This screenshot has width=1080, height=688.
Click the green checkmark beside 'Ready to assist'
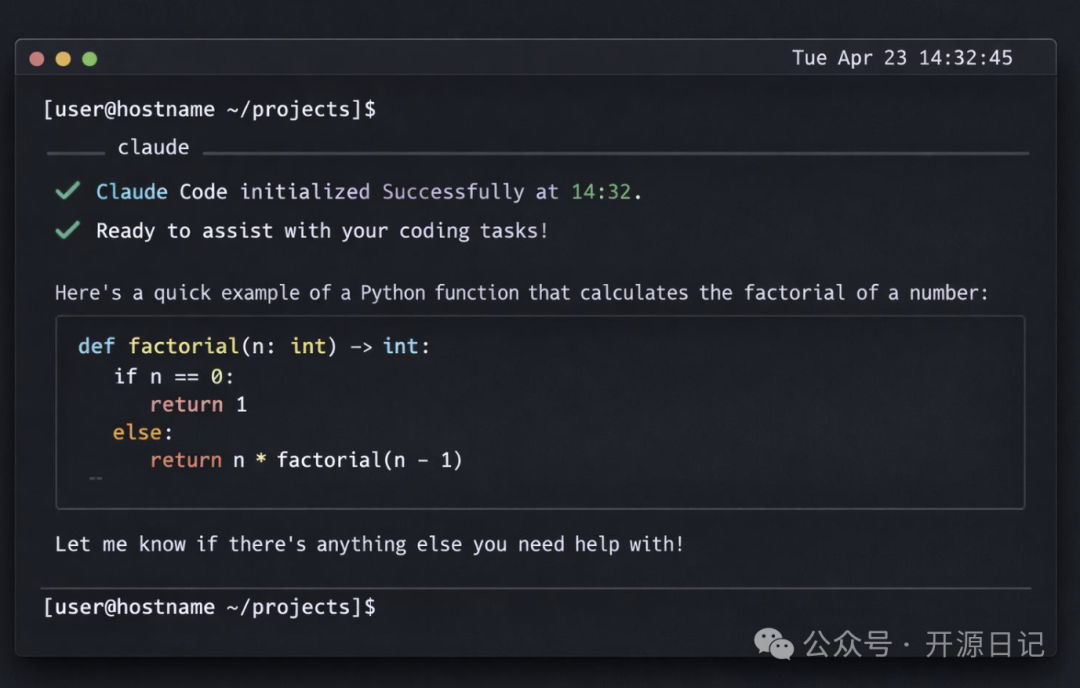(x=68, y=230)
